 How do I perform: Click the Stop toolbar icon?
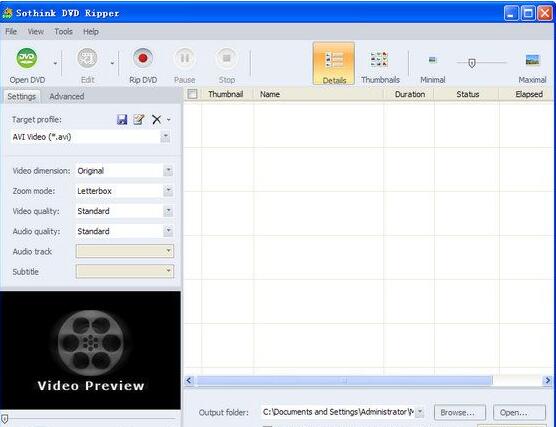click(x=227, y=58)
